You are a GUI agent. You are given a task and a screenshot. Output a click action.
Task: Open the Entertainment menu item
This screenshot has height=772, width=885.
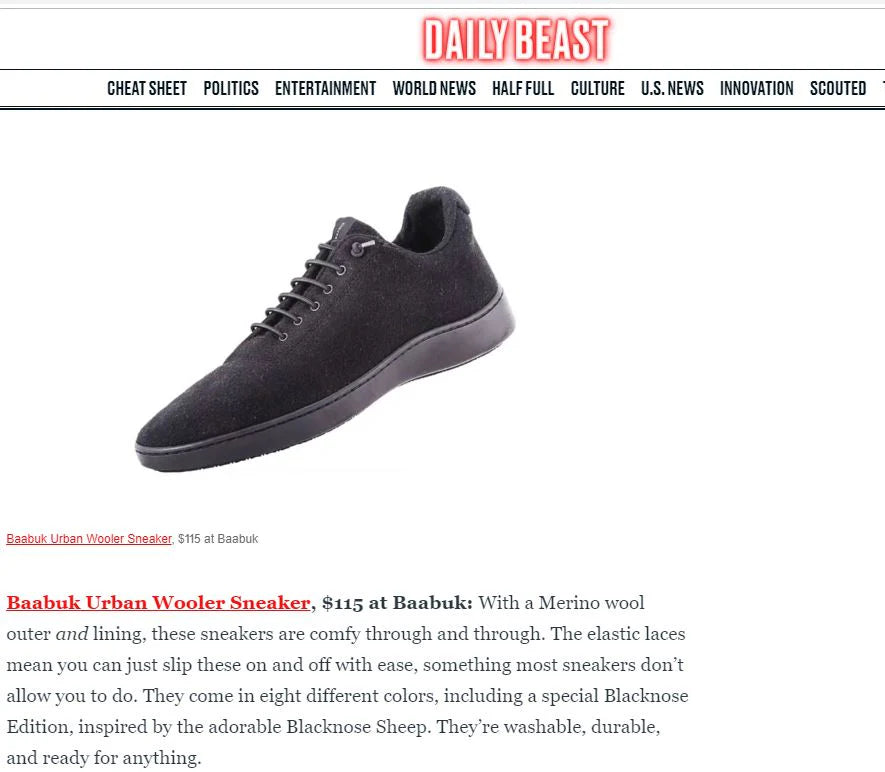click(x=325, y=89)
